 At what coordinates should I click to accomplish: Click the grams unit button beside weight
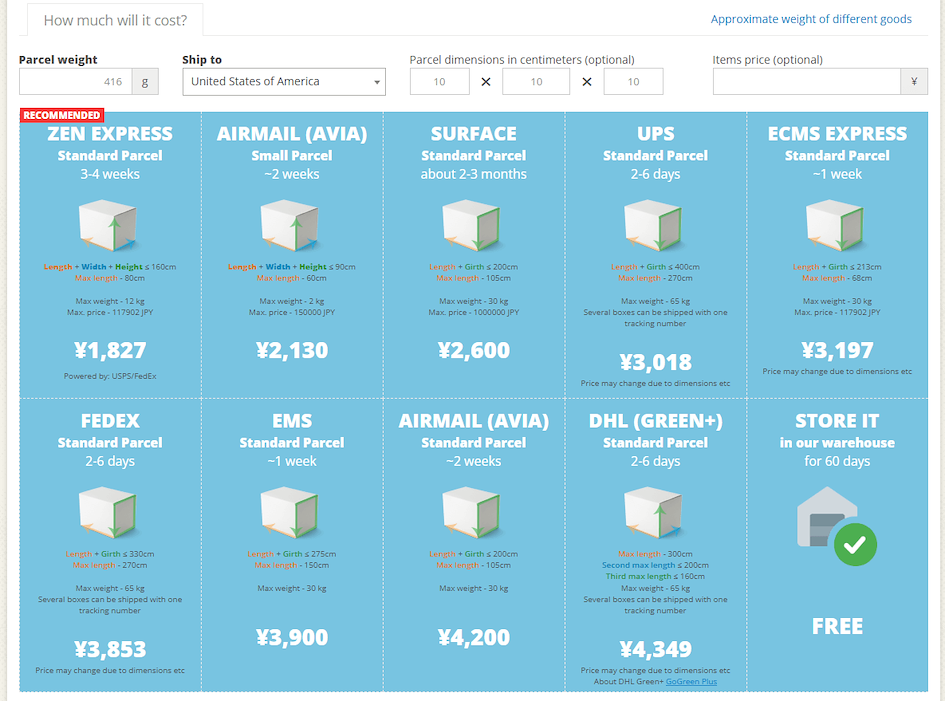coord(145,82)
